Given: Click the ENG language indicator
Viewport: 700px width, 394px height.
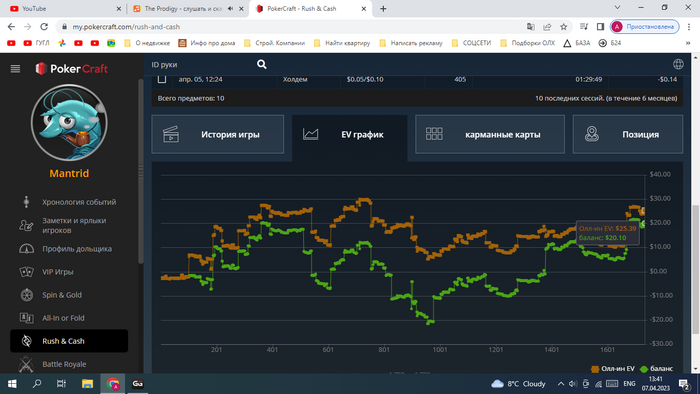Looking at the screenshot, I should tap(629, 384).
